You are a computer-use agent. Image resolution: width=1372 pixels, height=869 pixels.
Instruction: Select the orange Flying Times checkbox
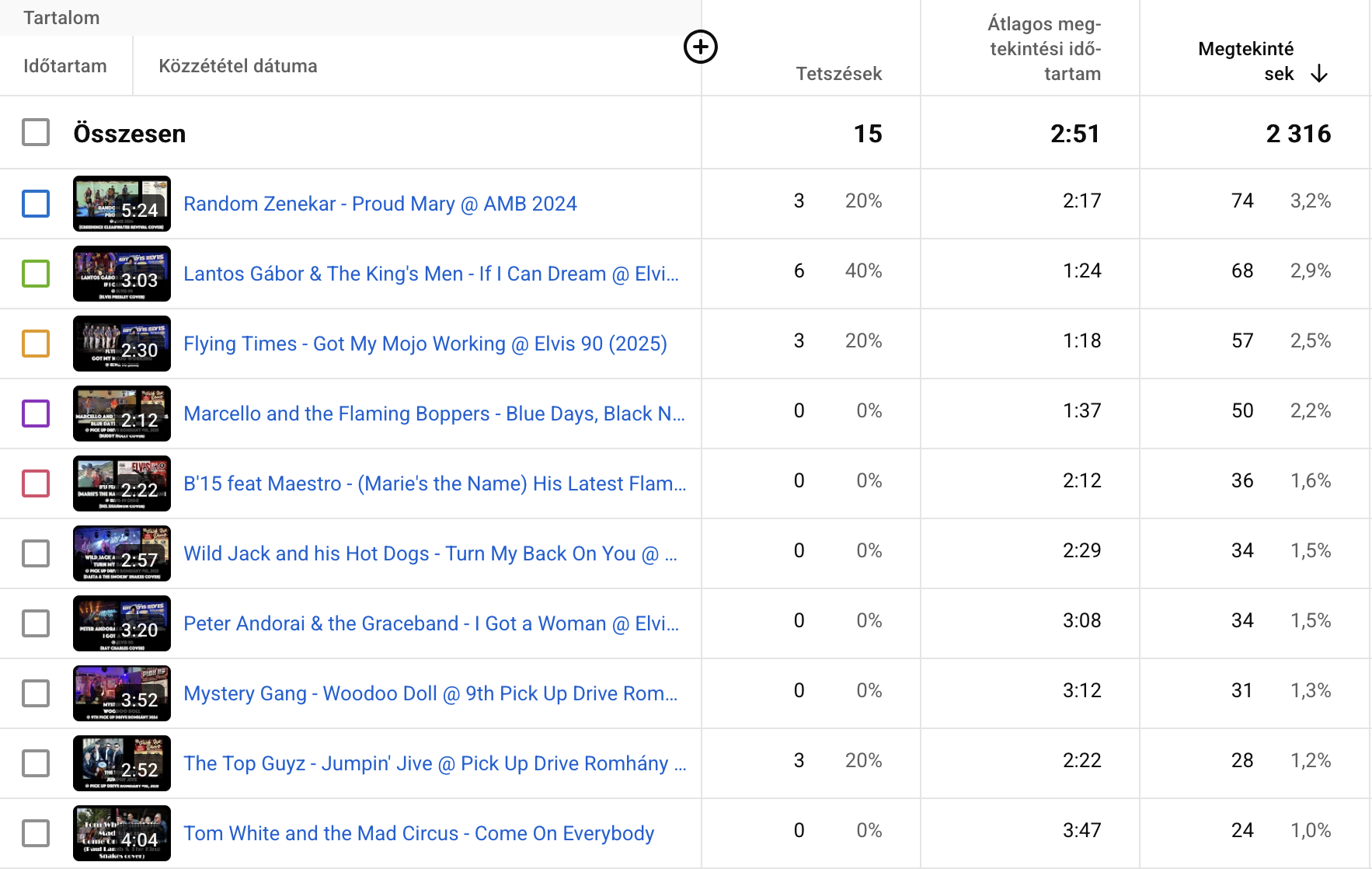tap(36, 344)
